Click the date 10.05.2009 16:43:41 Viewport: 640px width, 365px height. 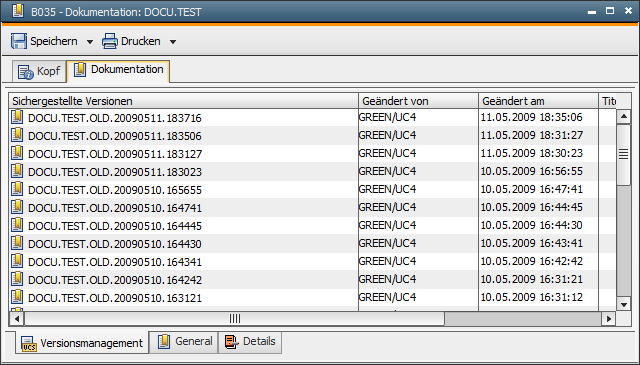pos(531,243)
